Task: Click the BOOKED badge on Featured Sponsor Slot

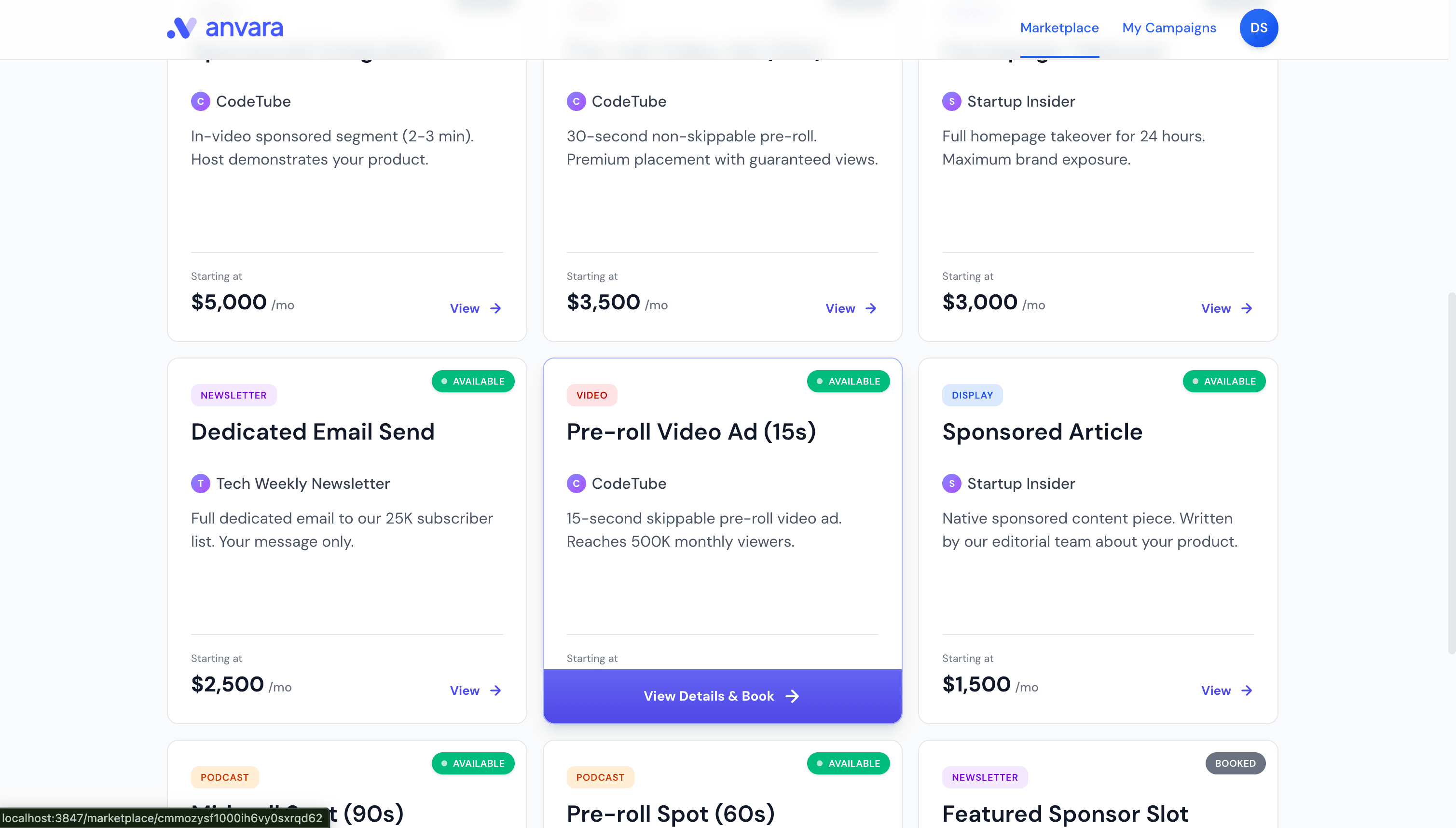Action: coord(1235,762)
